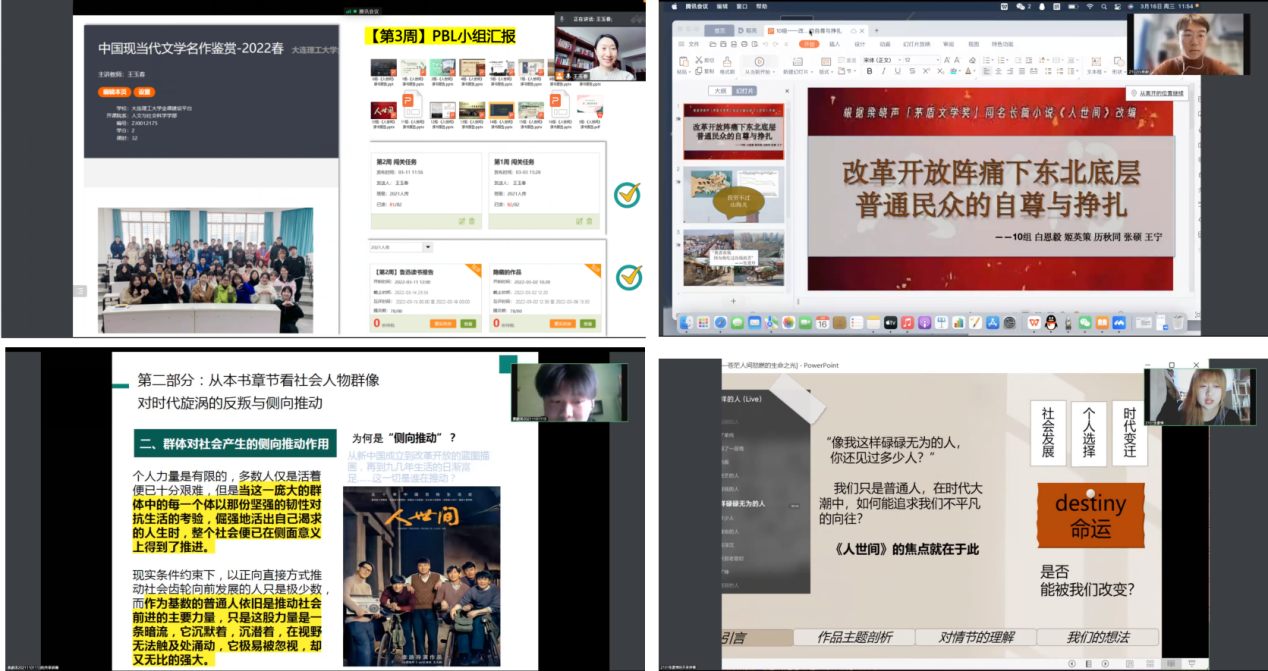Image resolution: width=1268 pixels, height=671 pixels.
Task: Expand the font color dropdown arrow
Action: pos(973,71)
